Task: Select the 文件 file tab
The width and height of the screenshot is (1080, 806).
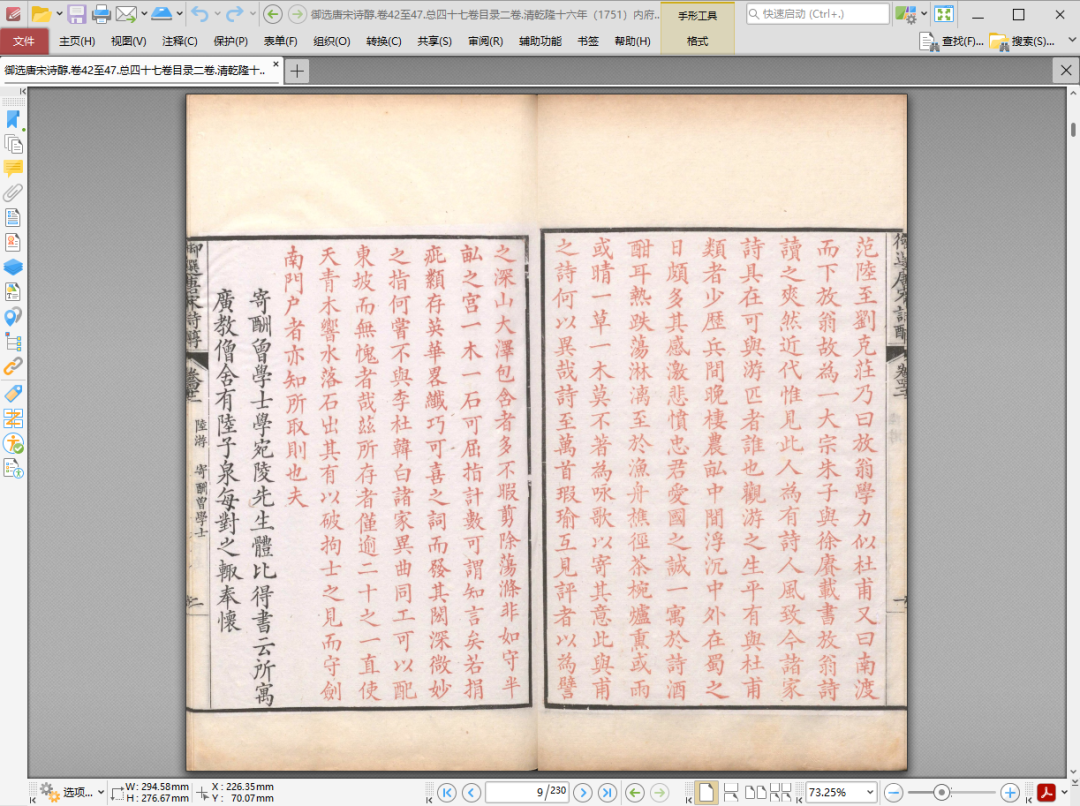Action: (24, 41)
